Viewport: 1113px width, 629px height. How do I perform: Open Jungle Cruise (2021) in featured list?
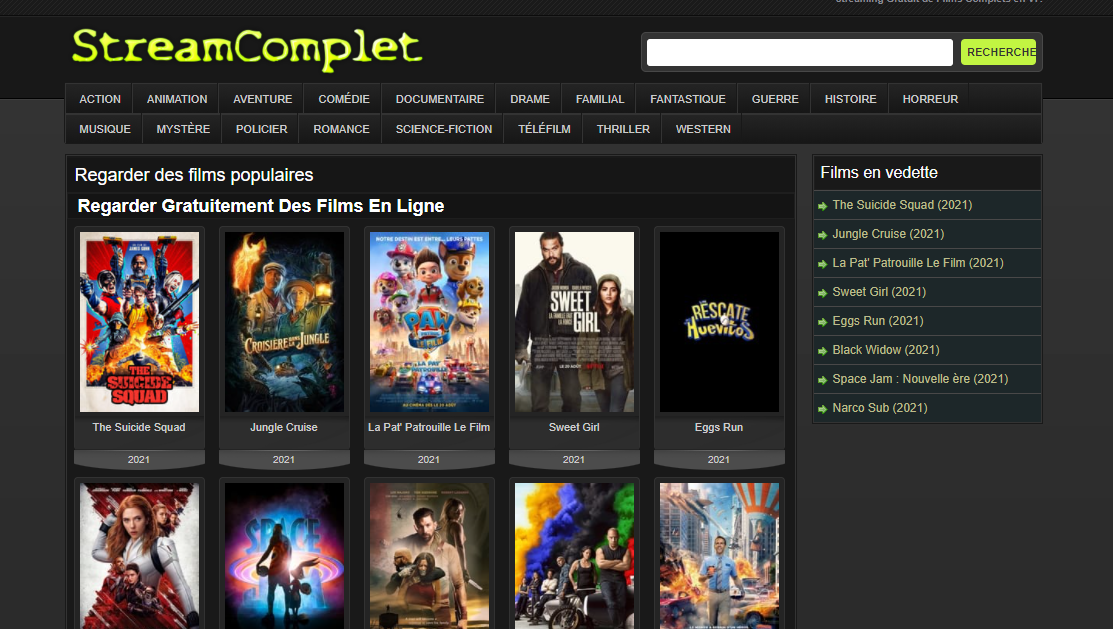pyautogui.click(x=888, y=234)
